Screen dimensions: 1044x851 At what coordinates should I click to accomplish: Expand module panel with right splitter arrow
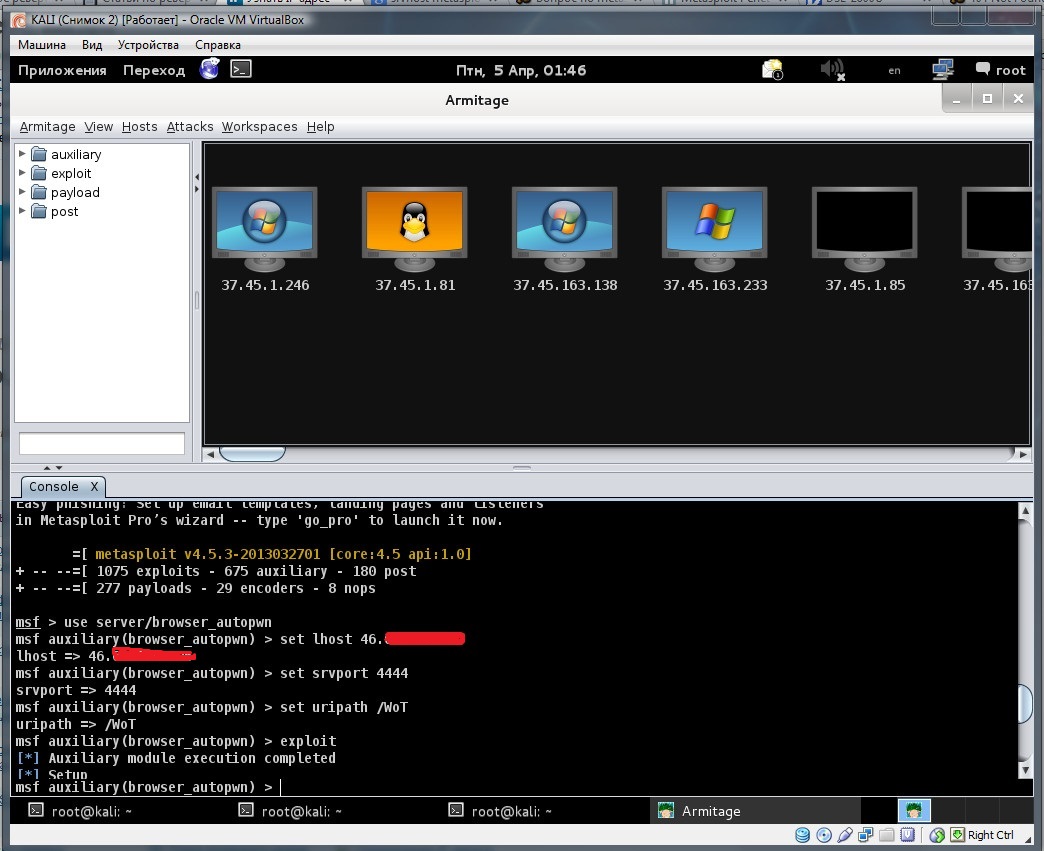click(196, 189)
